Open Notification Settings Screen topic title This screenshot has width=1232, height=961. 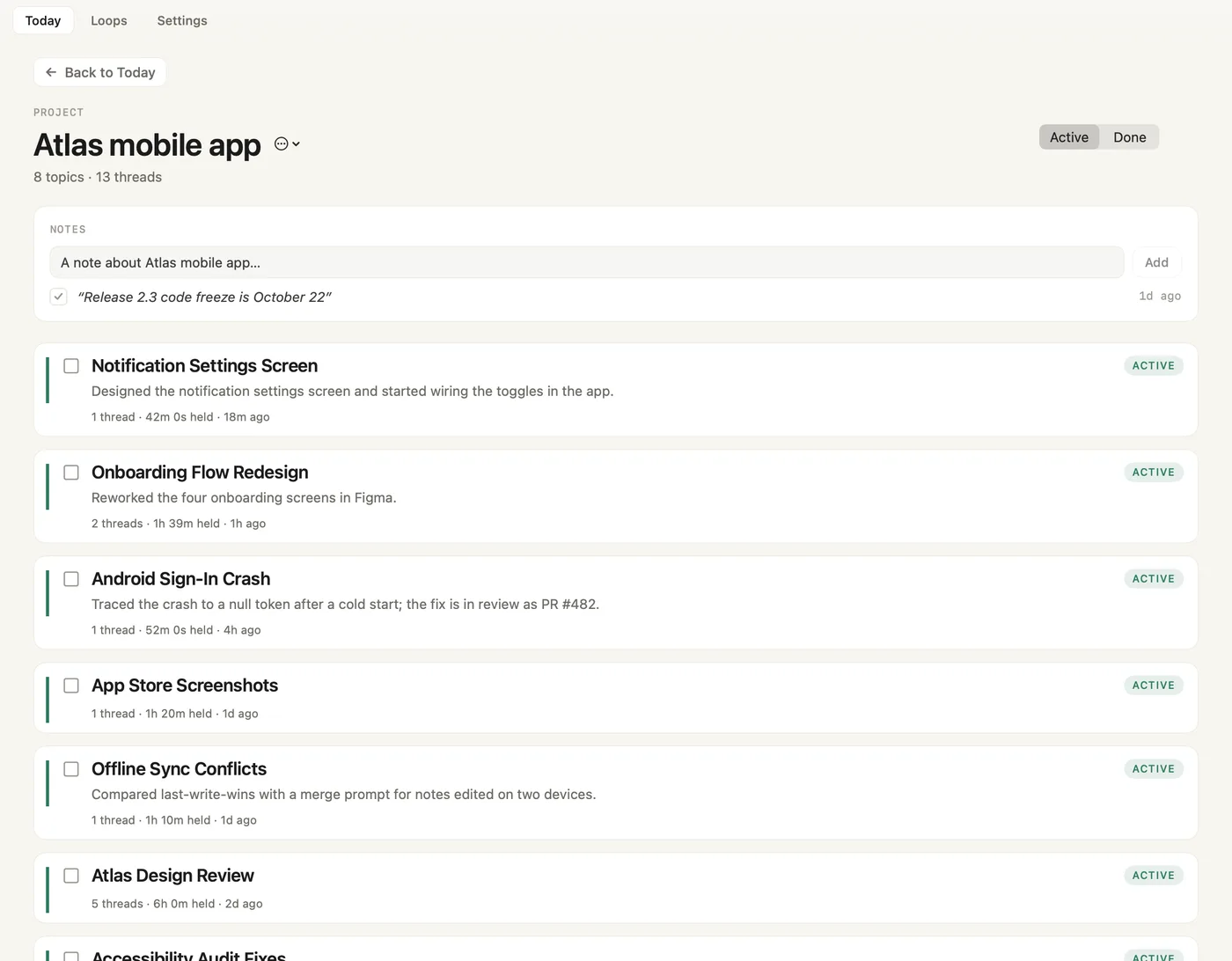coord(204,366)
